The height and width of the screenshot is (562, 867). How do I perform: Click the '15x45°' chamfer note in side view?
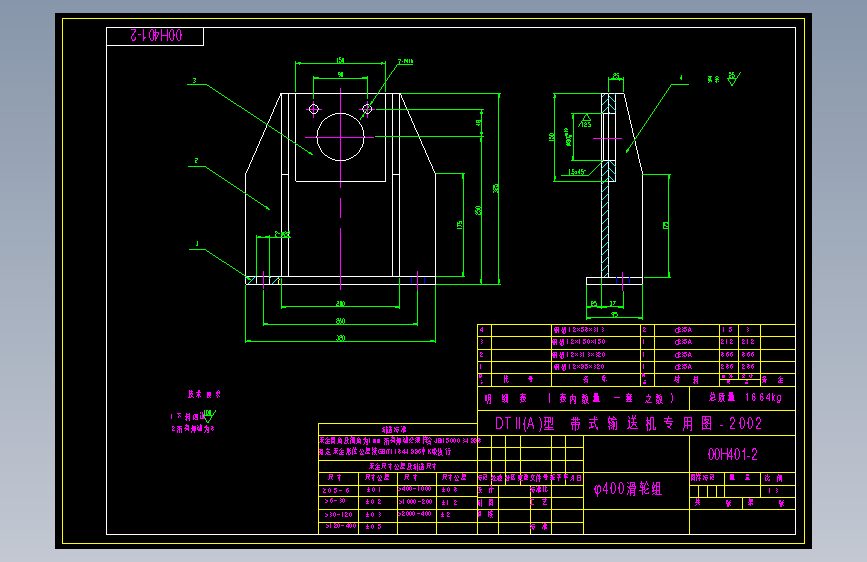(x=577, y=172)
